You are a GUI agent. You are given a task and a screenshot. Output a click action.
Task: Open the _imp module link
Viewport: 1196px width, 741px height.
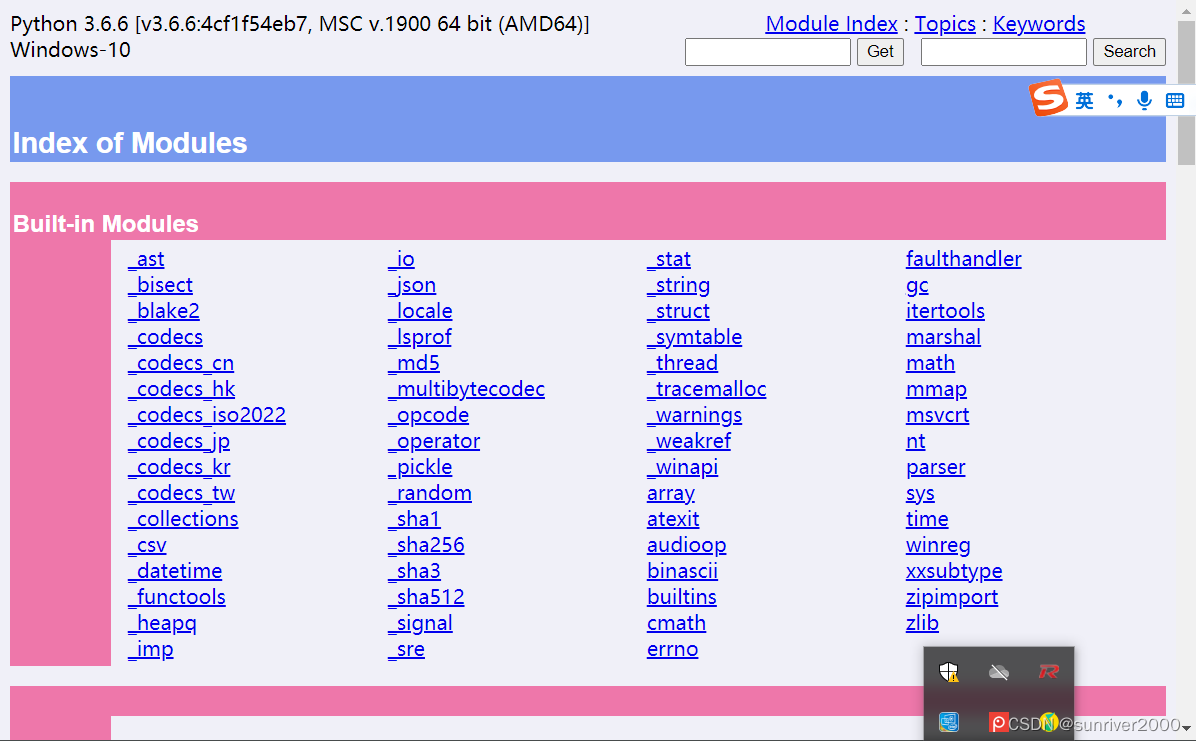(x=150, y=649)
